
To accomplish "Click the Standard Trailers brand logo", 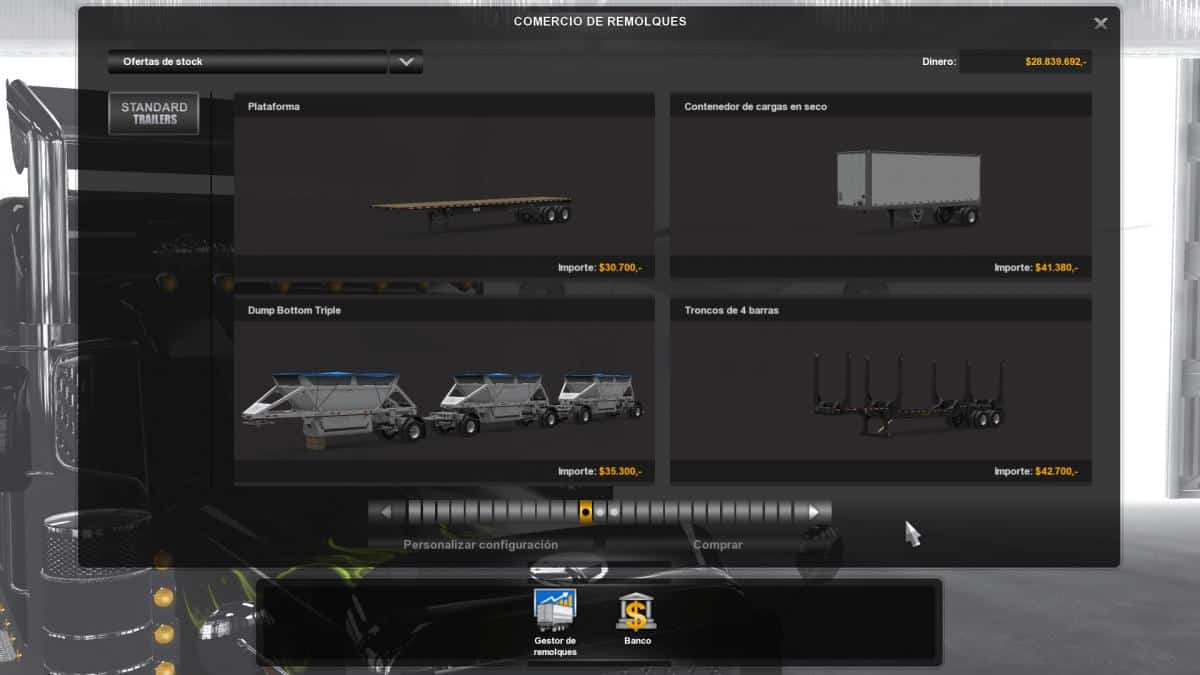I will (154, 113).
